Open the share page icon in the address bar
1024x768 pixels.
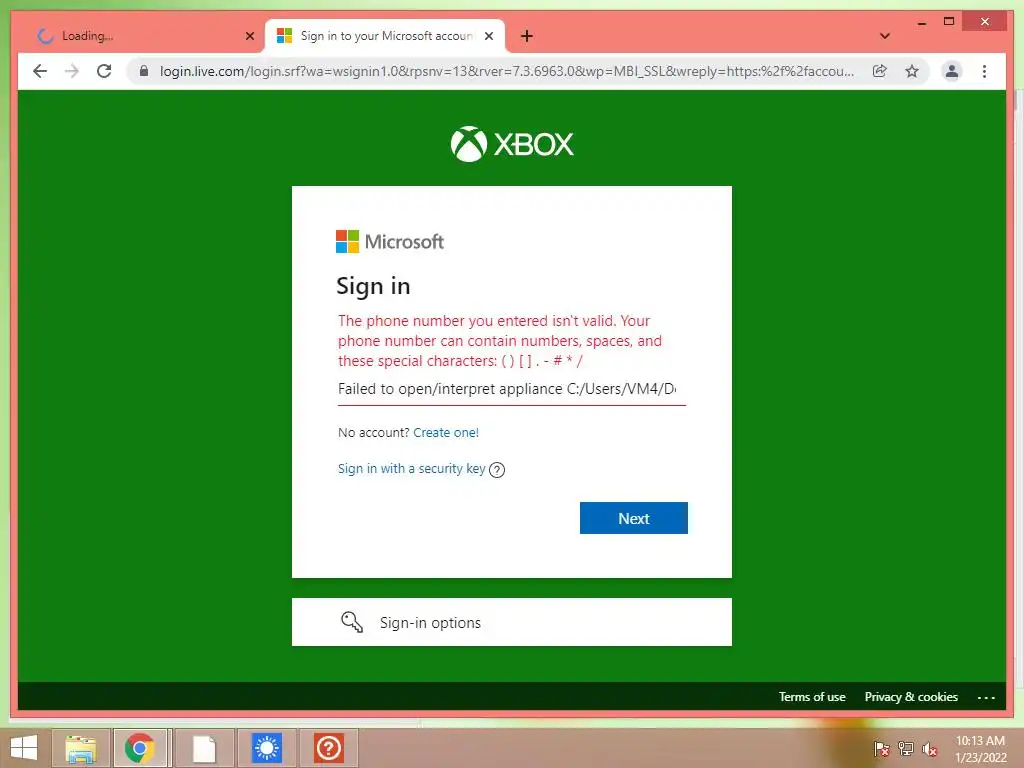pos(880,71)
